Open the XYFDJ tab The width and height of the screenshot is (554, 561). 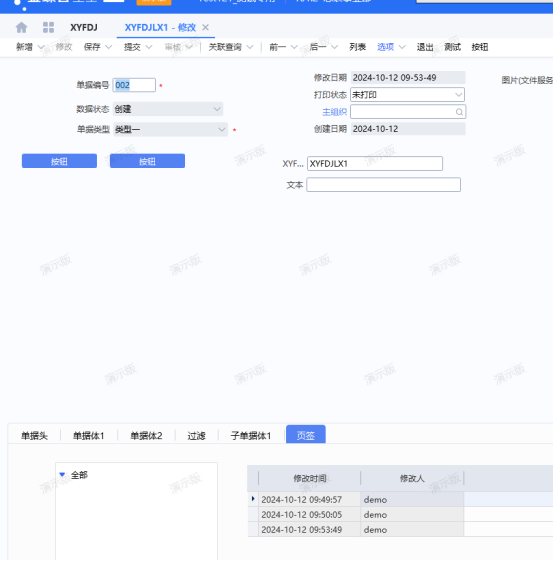84,28
